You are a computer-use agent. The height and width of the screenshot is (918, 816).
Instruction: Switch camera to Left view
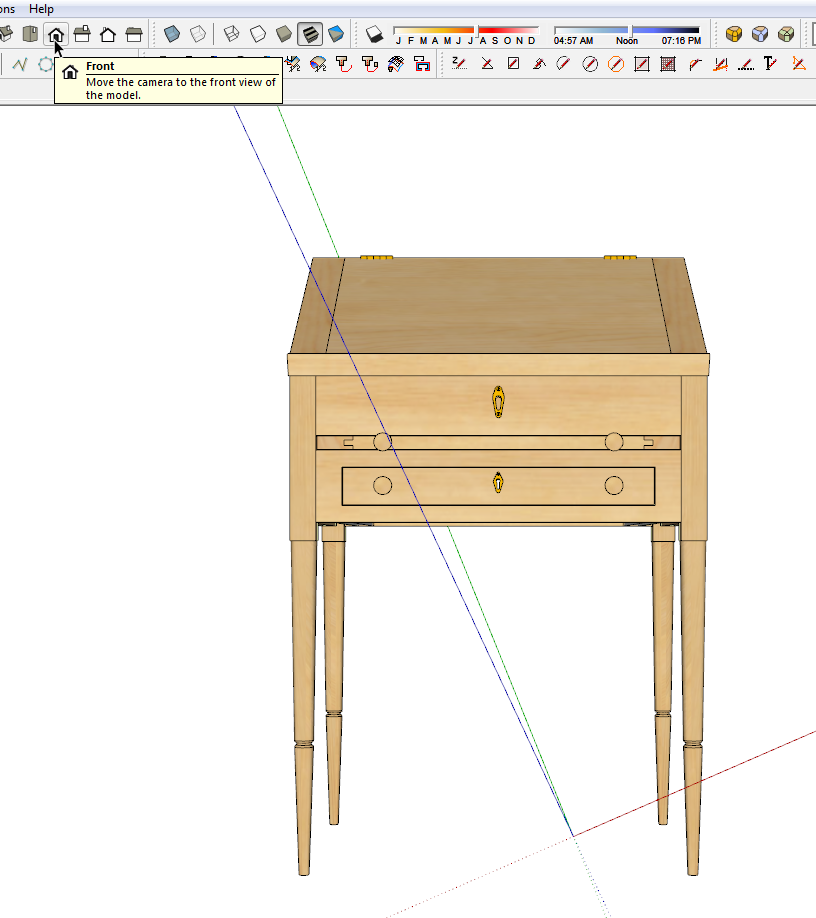point(134,34)
